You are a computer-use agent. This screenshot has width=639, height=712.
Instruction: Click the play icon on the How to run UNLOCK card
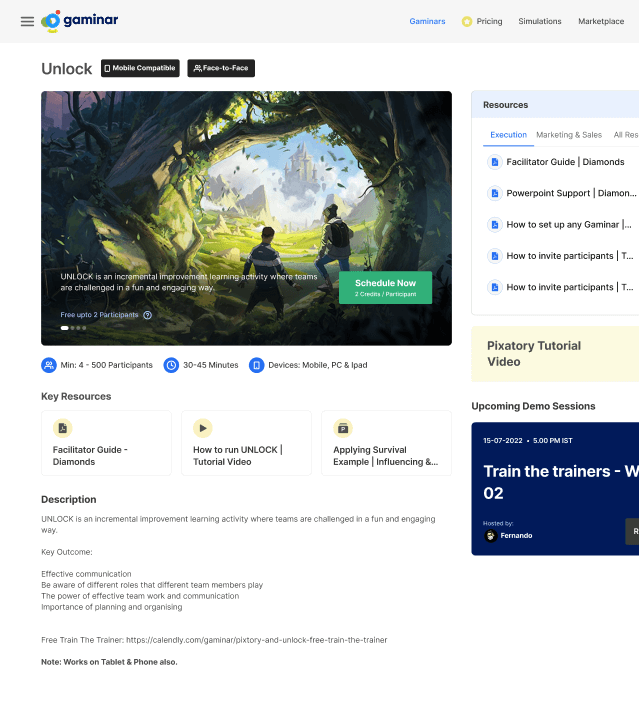[203, 428]
